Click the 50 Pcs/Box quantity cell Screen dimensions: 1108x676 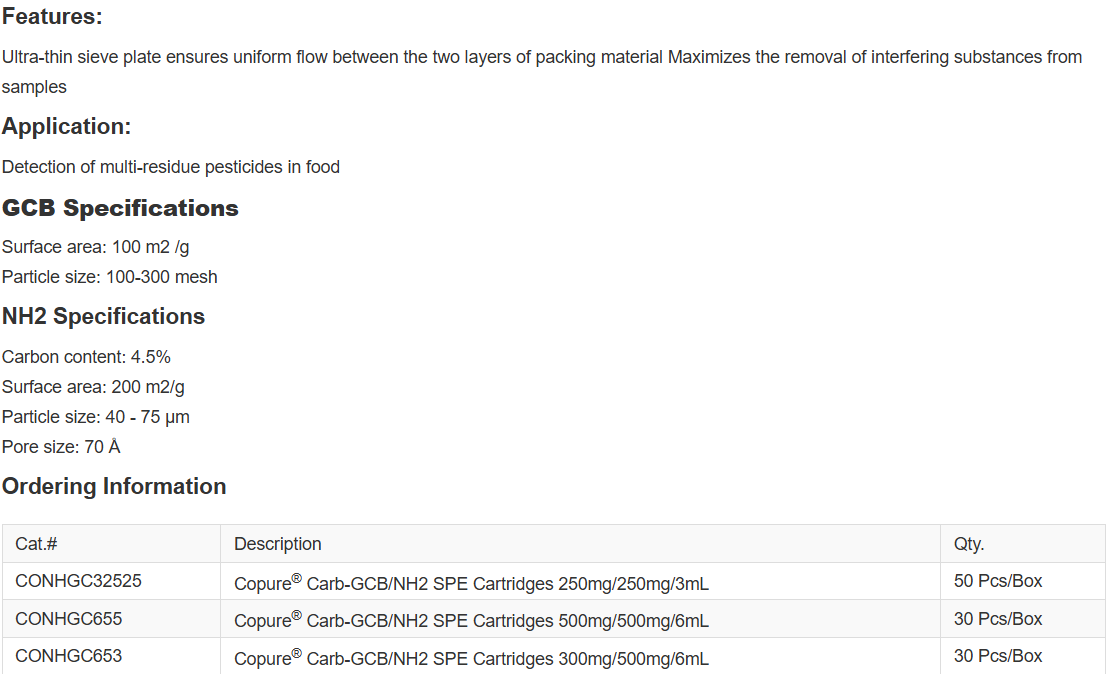point(998,581)
